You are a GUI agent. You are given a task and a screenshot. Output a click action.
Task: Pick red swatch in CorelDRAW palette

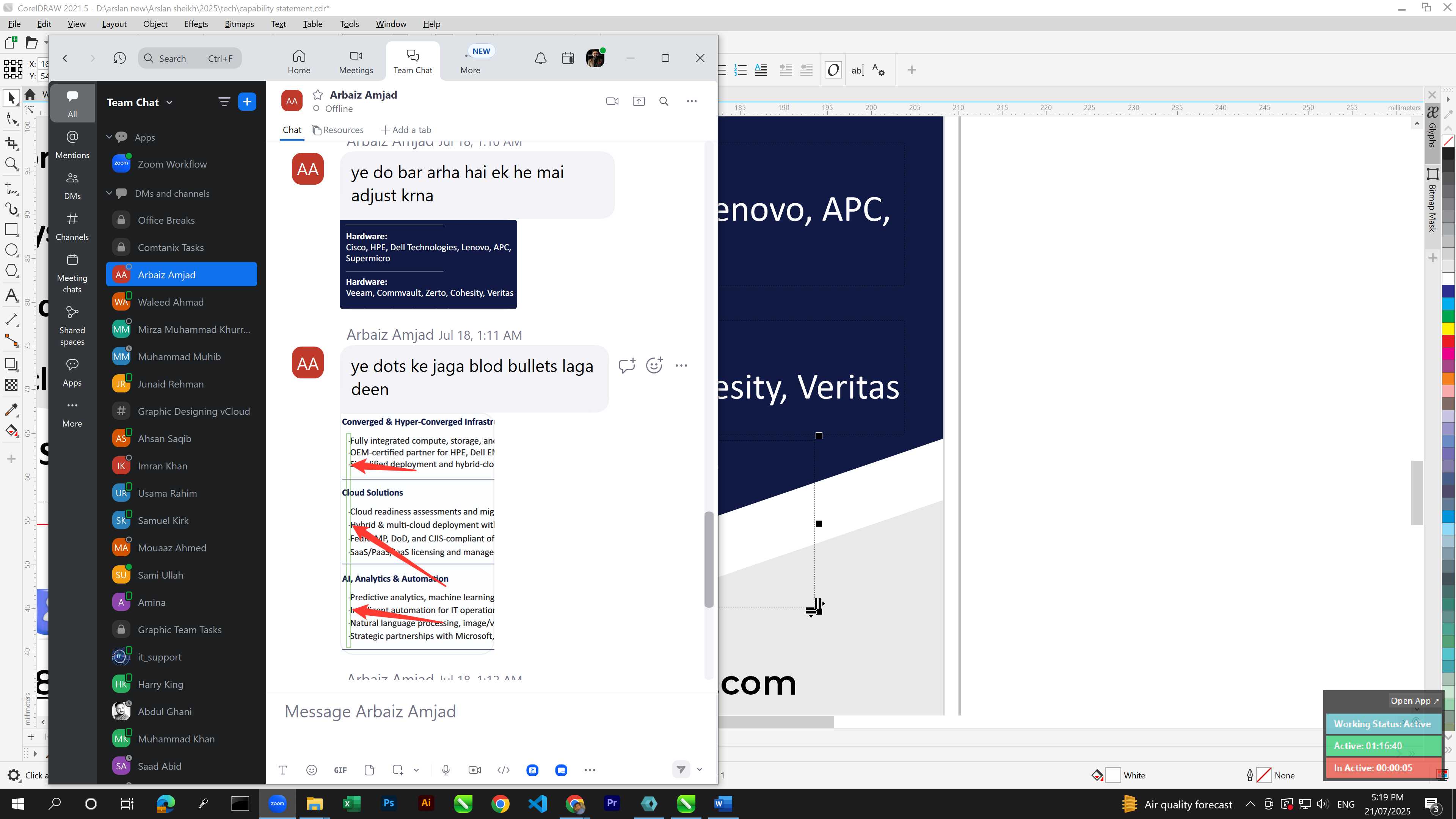coord(1449,341)
